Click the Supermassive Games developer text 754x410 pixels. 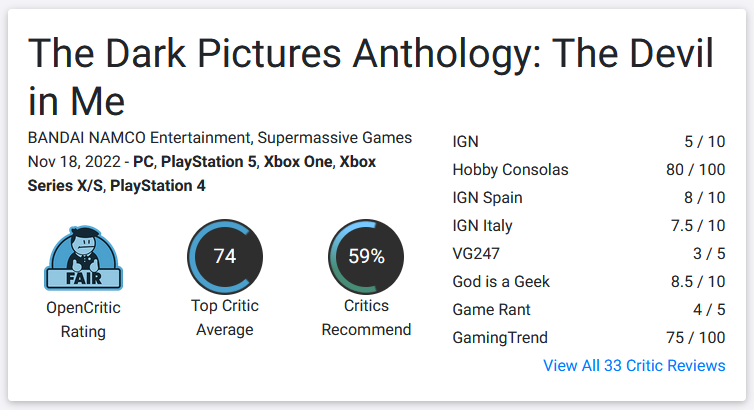pyautogui.click(x=335, y=138)
